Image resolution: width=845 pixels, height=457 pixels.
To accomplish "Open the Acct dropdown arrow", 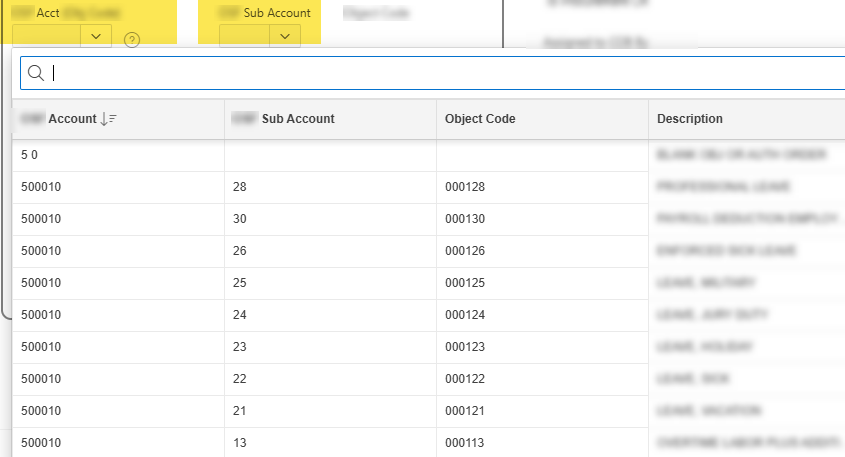I will click(x=96, y=36).
